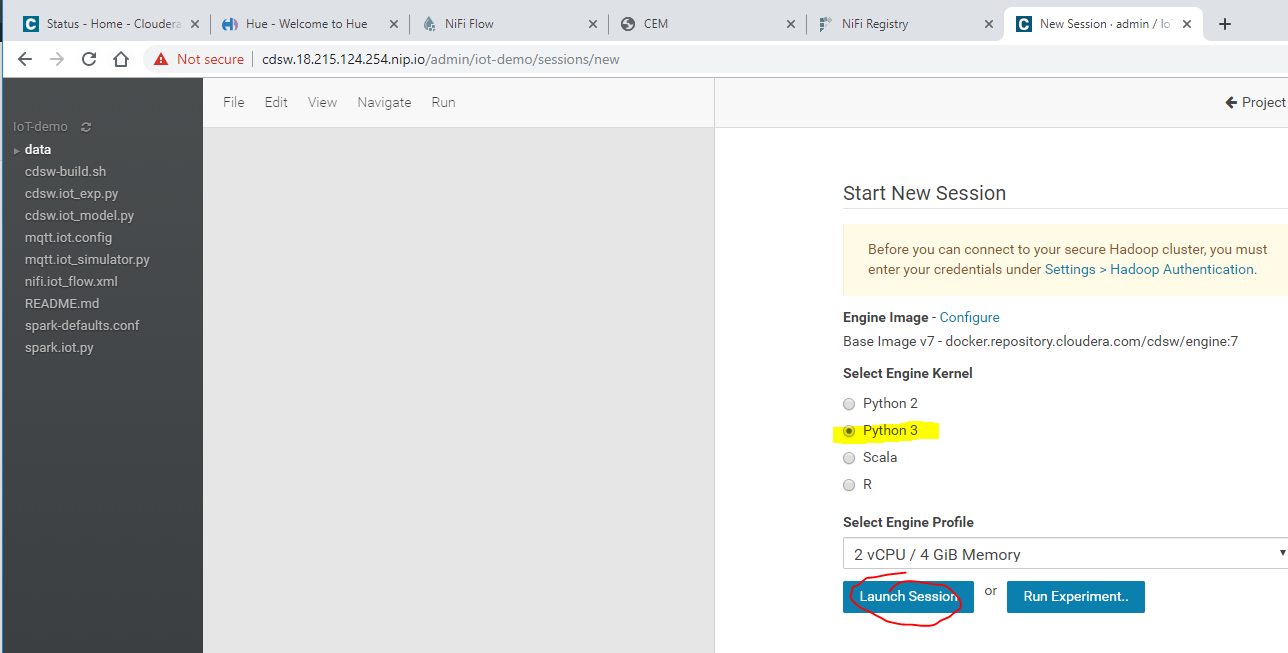Open the Edit menu
The image size is (1288, 653).
click(x=276, y=102)
